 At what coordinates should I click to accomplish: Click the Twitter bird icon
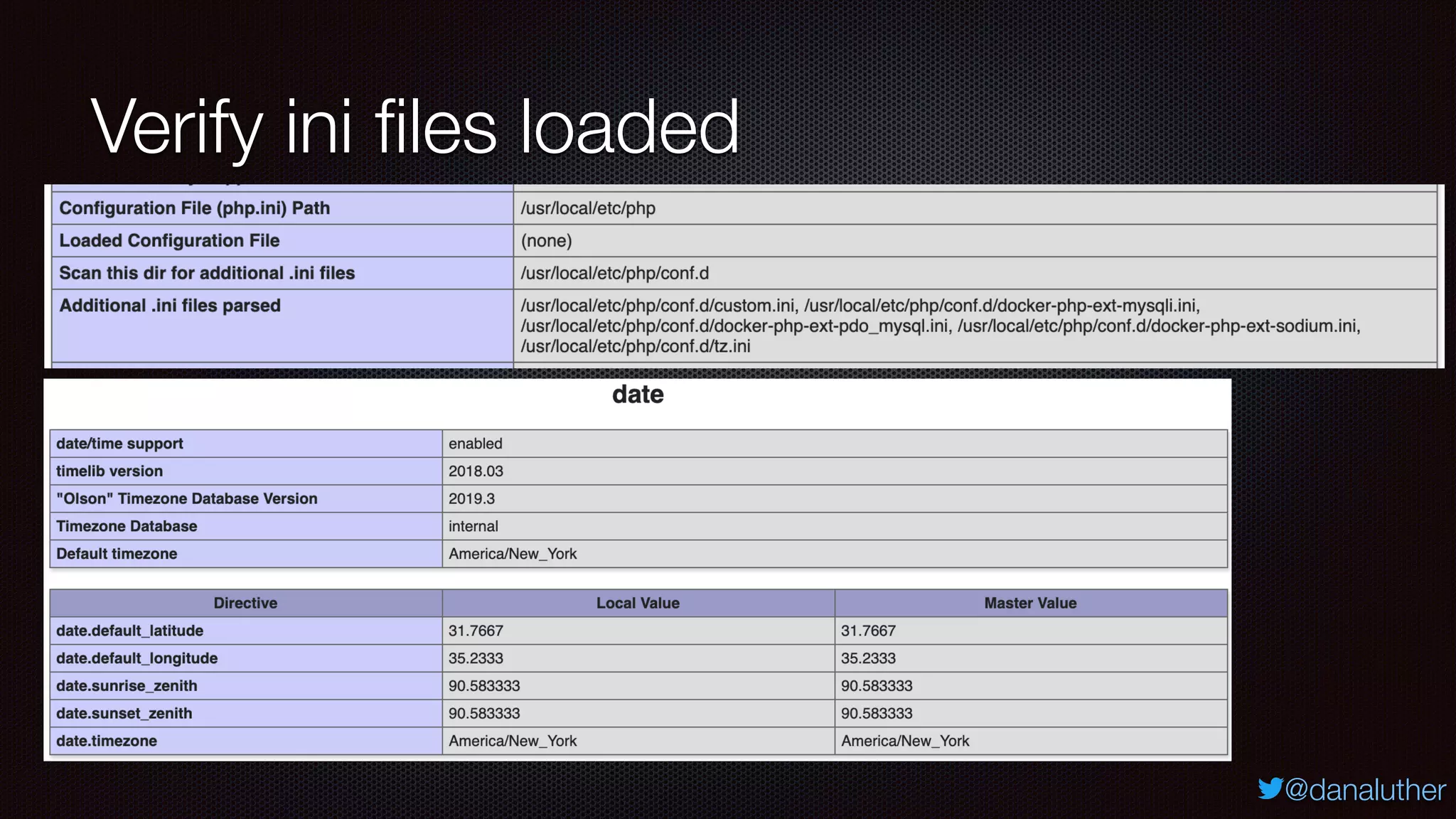(1270, 788)
